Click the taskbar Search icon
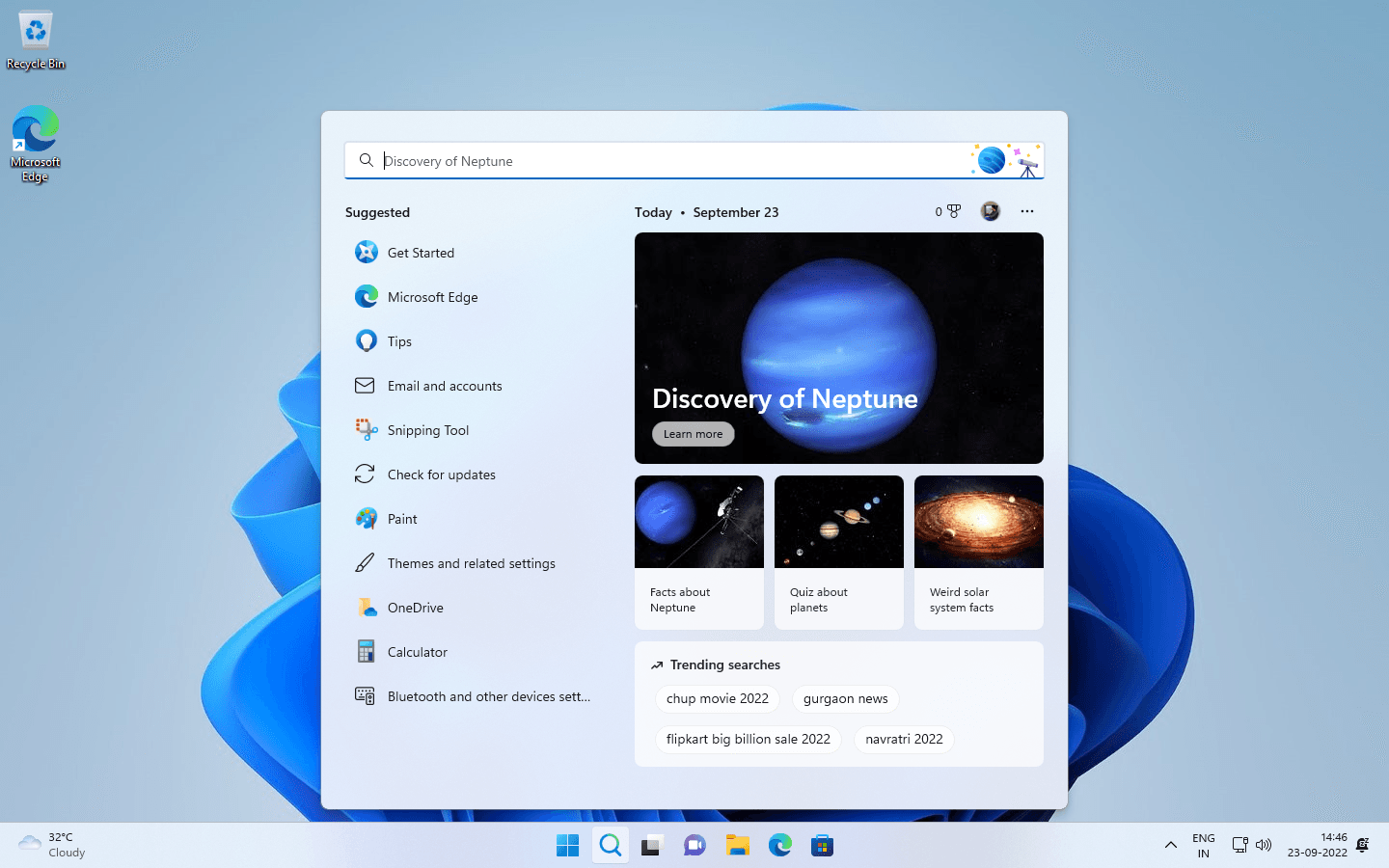Image resolution: width=1389 pixels, height=868 pixels. [610, 846]
